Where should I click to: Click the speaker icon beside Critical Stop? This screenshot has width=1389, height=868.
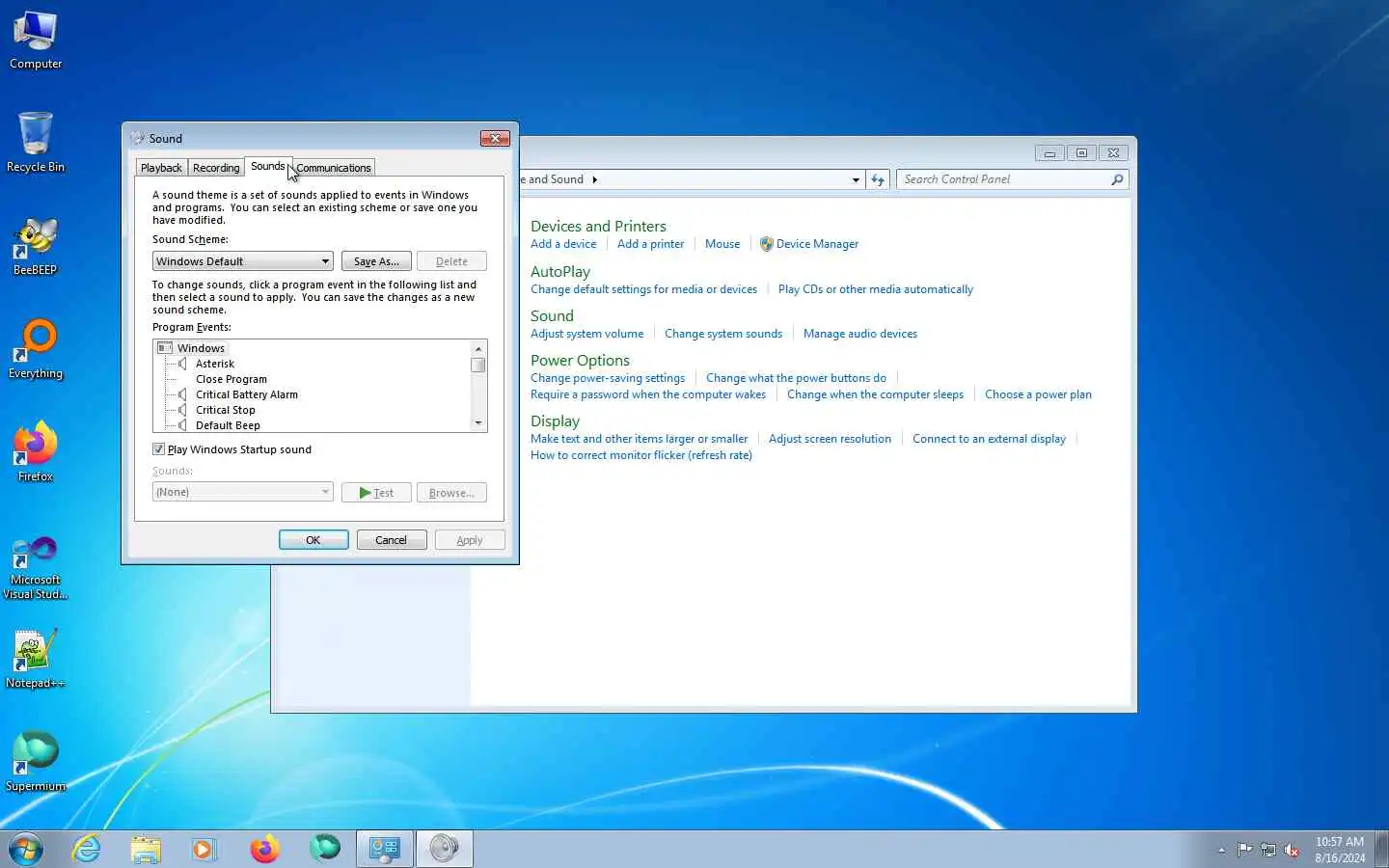tap(182, 410)
